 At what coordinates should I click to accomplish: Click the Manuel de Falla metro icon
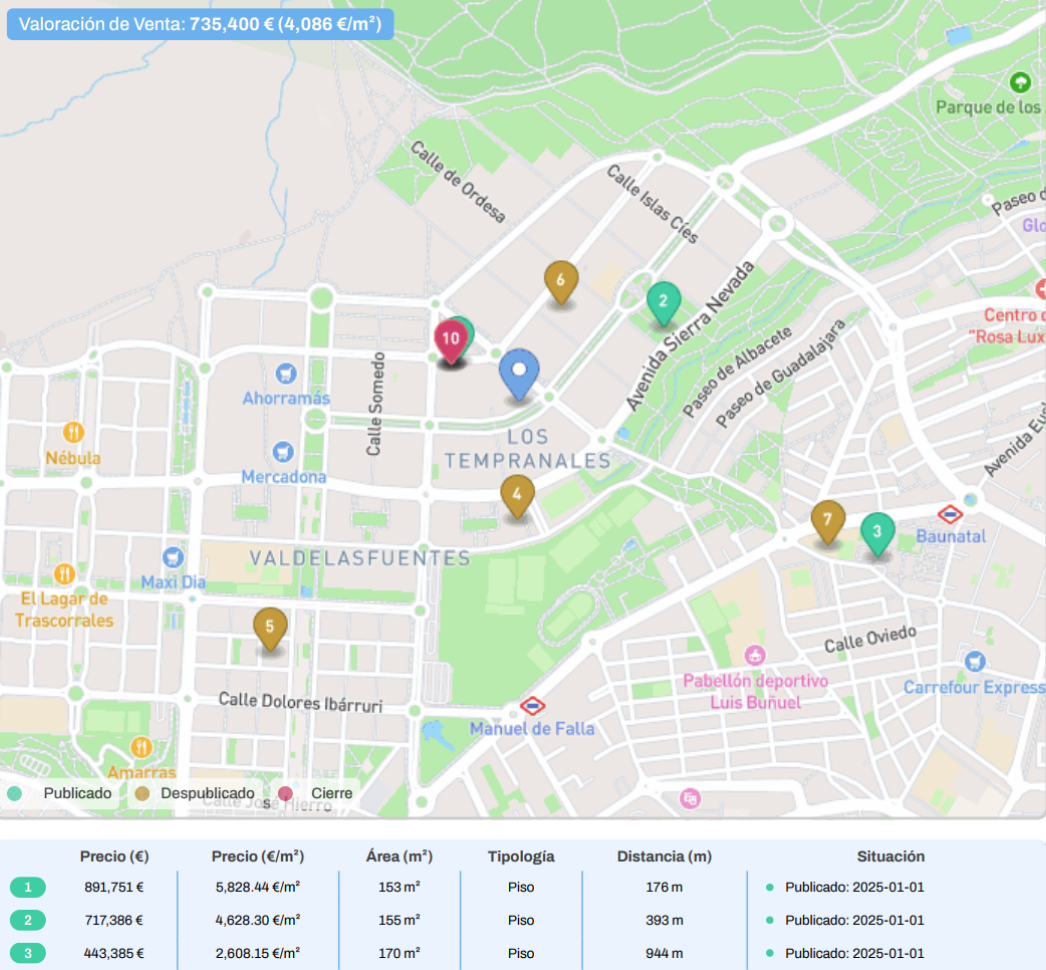tap(533, 706)
